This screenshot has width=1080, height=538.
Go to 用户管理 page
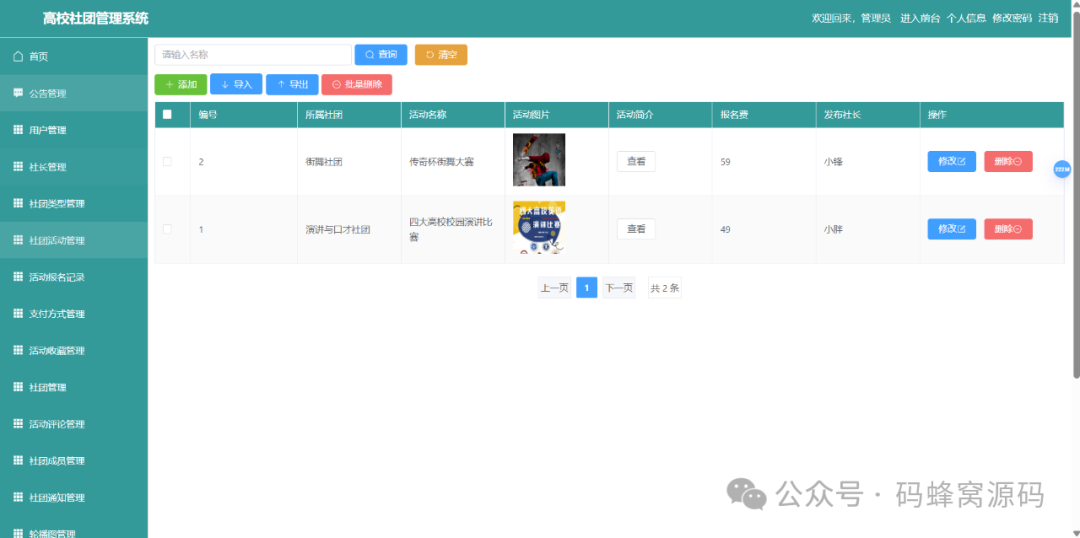[74, 130]
